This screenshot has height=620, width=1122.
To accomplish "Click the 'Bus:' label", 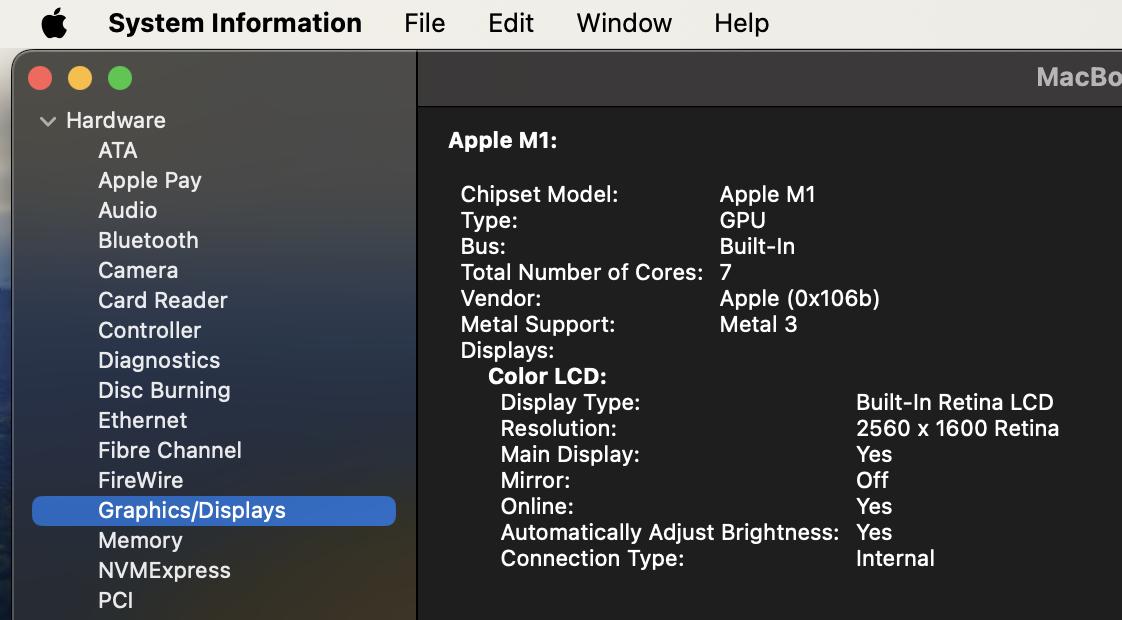I will click(483, 247).
